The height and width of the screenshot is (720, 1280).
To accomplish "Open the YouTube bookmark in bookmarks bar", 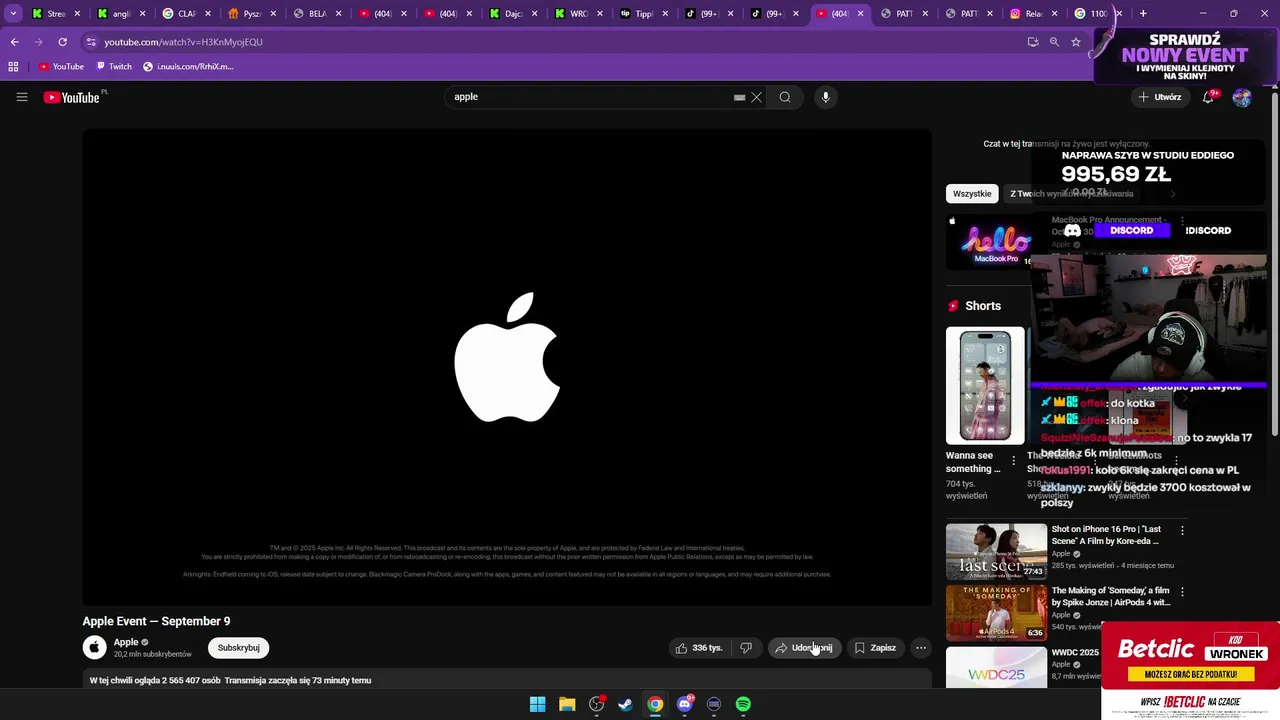I will [x=61, y=66].
